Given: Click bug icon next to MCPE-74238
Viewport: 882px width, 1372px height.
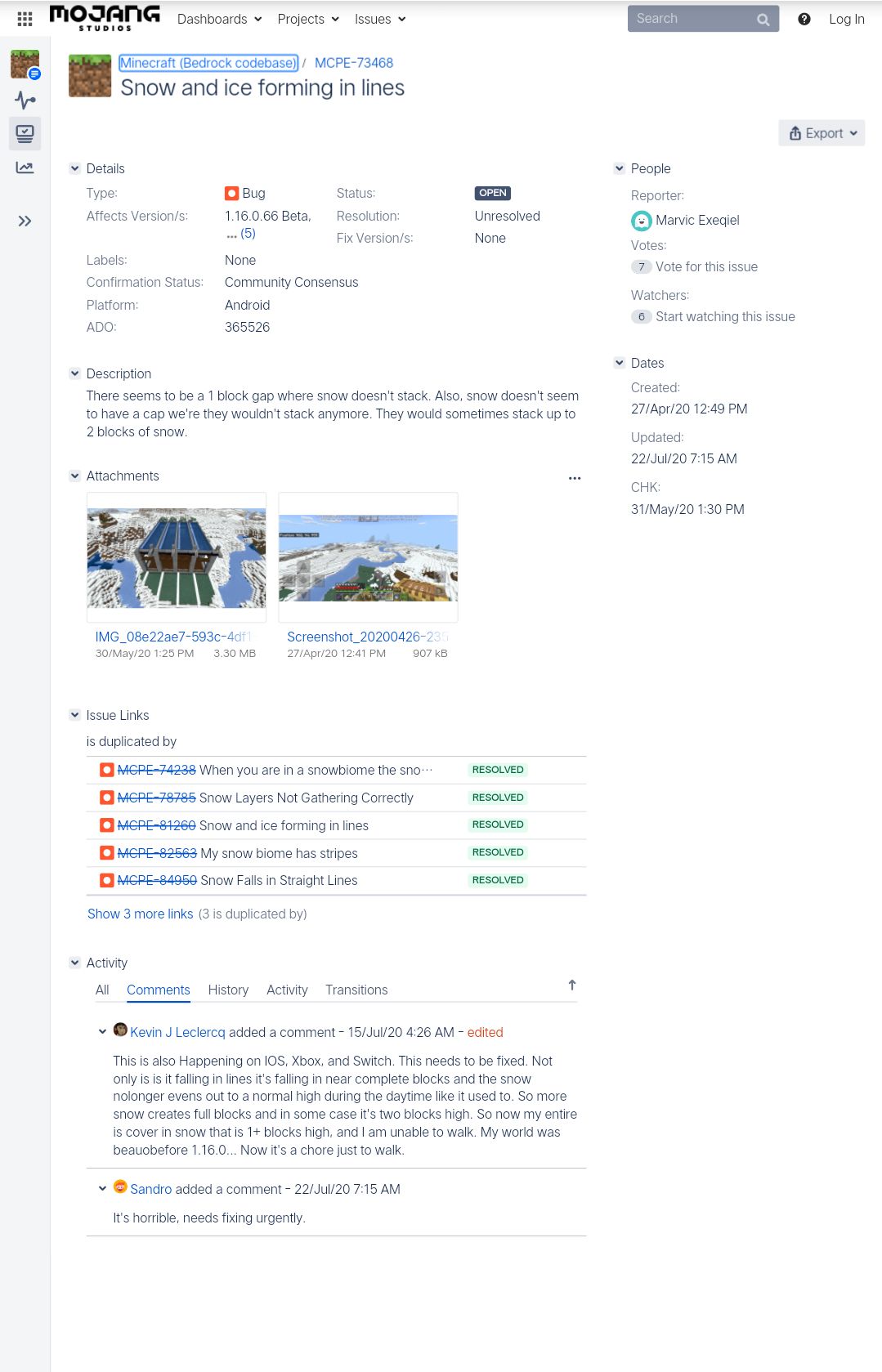Looking at the screenshot, I should click(106, 770).
